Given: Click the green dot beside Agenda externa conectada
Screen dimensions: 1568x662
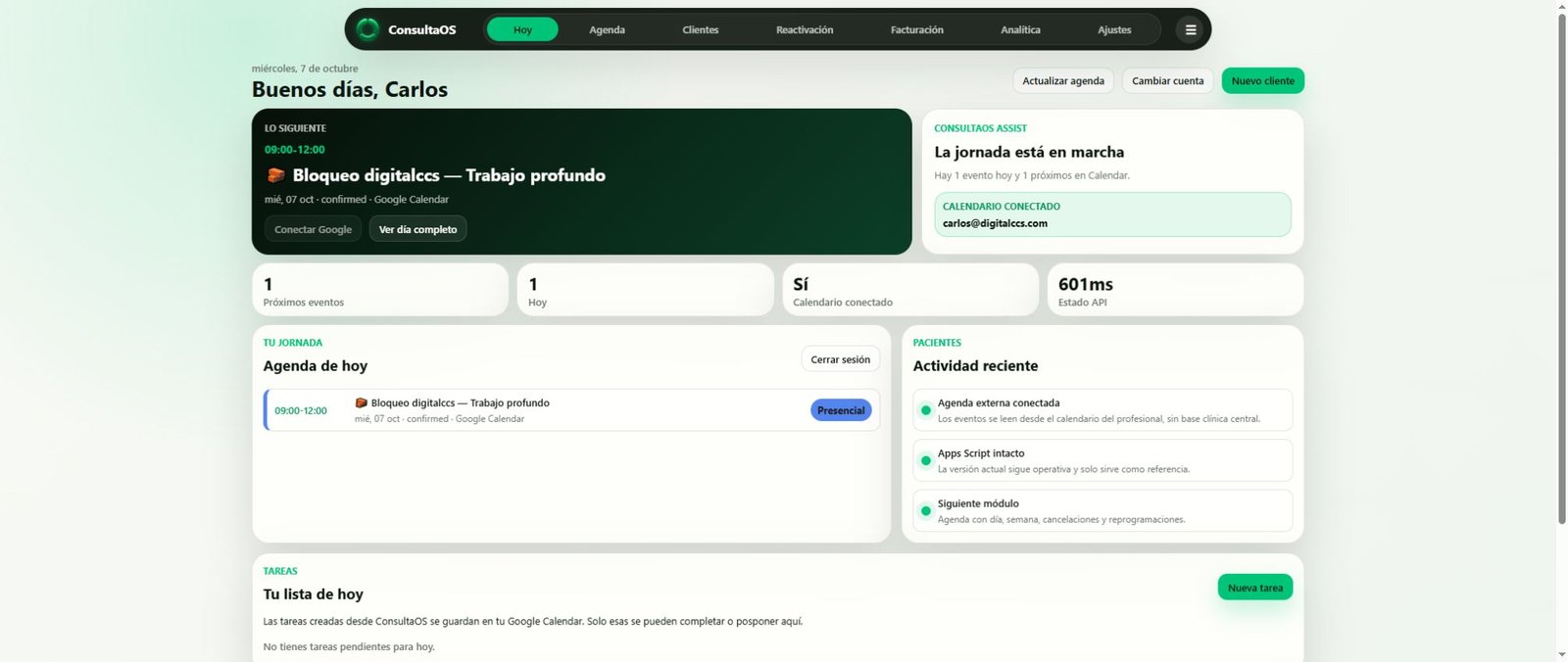Looking at the screenshot, I should 925,410.
